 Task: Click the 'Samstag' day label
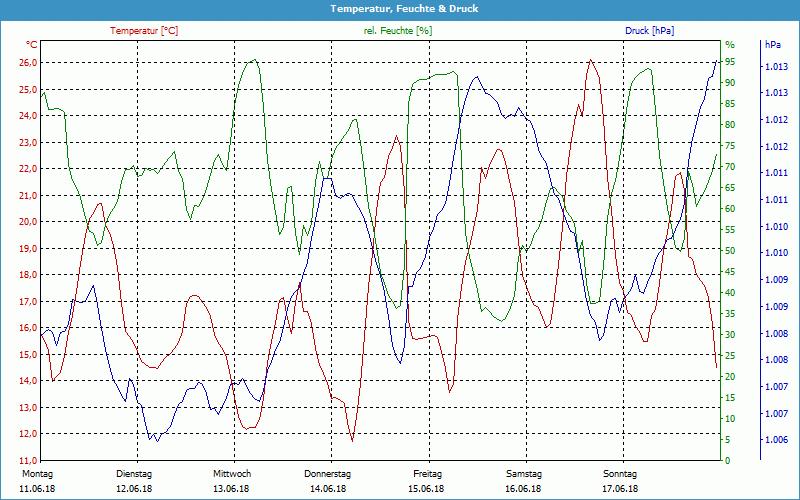coord(524,474)
